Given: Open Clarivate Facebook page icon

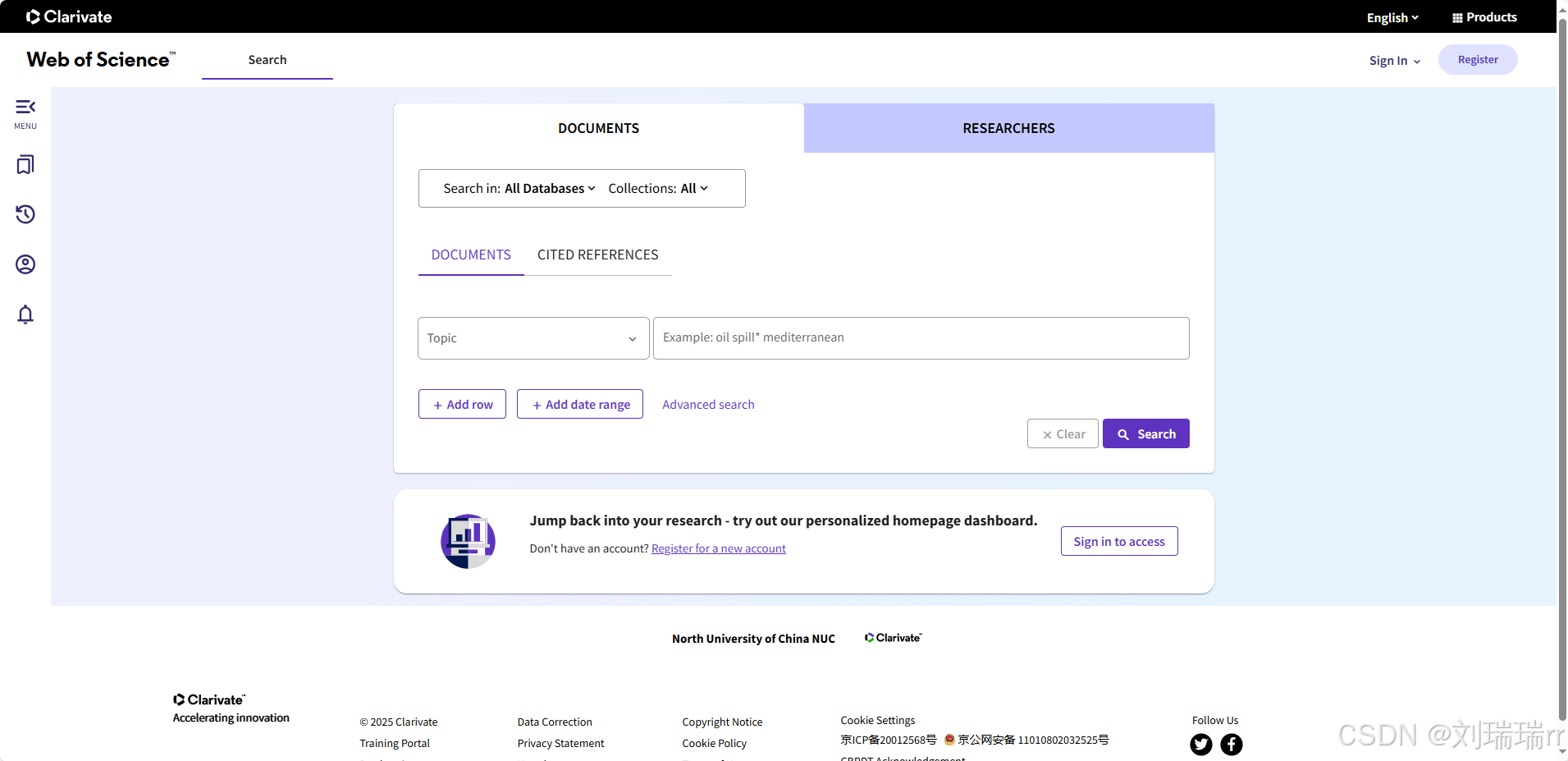Looking at the screenshot, I should click(1232, 745).
